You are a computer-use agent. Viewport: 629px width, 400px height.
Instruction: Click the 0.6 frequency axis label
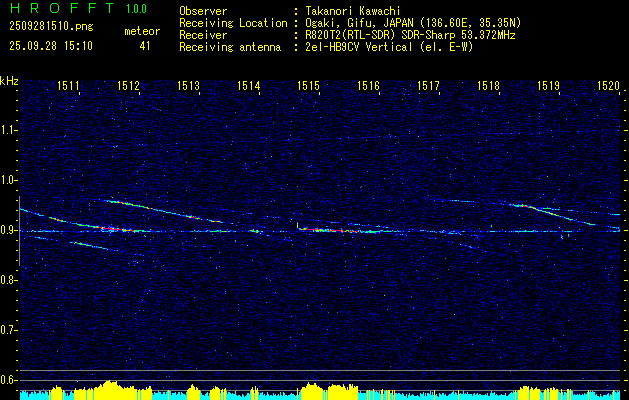tap(8, 380)
